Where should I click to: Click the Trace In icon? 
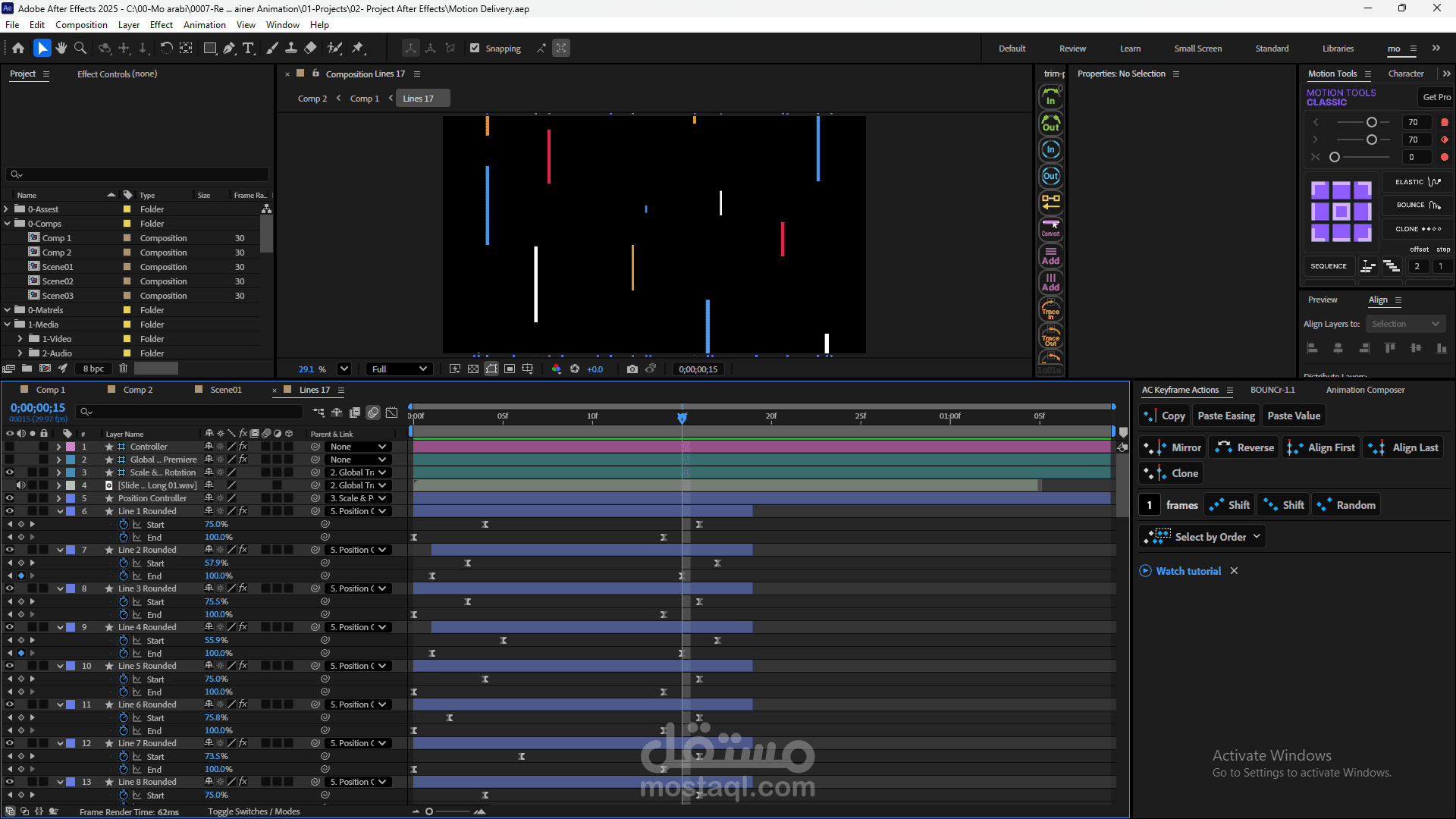click(1050, 309)
